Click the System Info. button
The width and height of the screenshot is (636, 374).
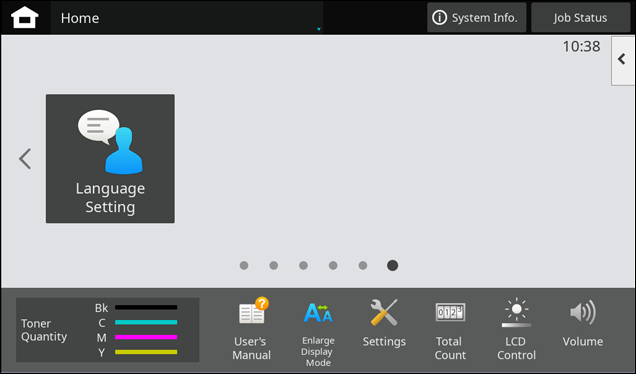(477, 17)
